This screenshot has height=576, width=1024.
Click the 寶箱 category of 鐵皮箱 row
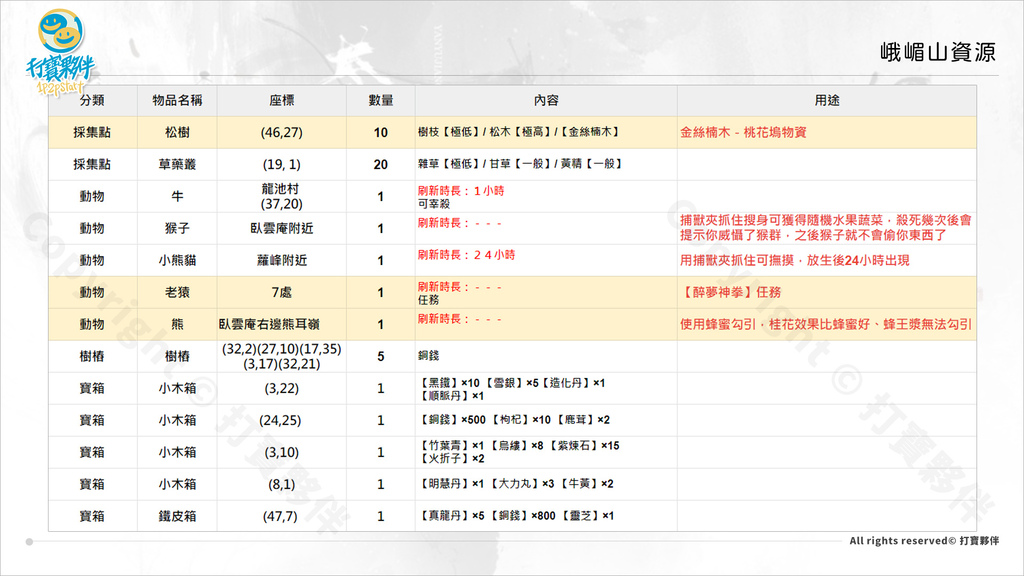(92, 517)
